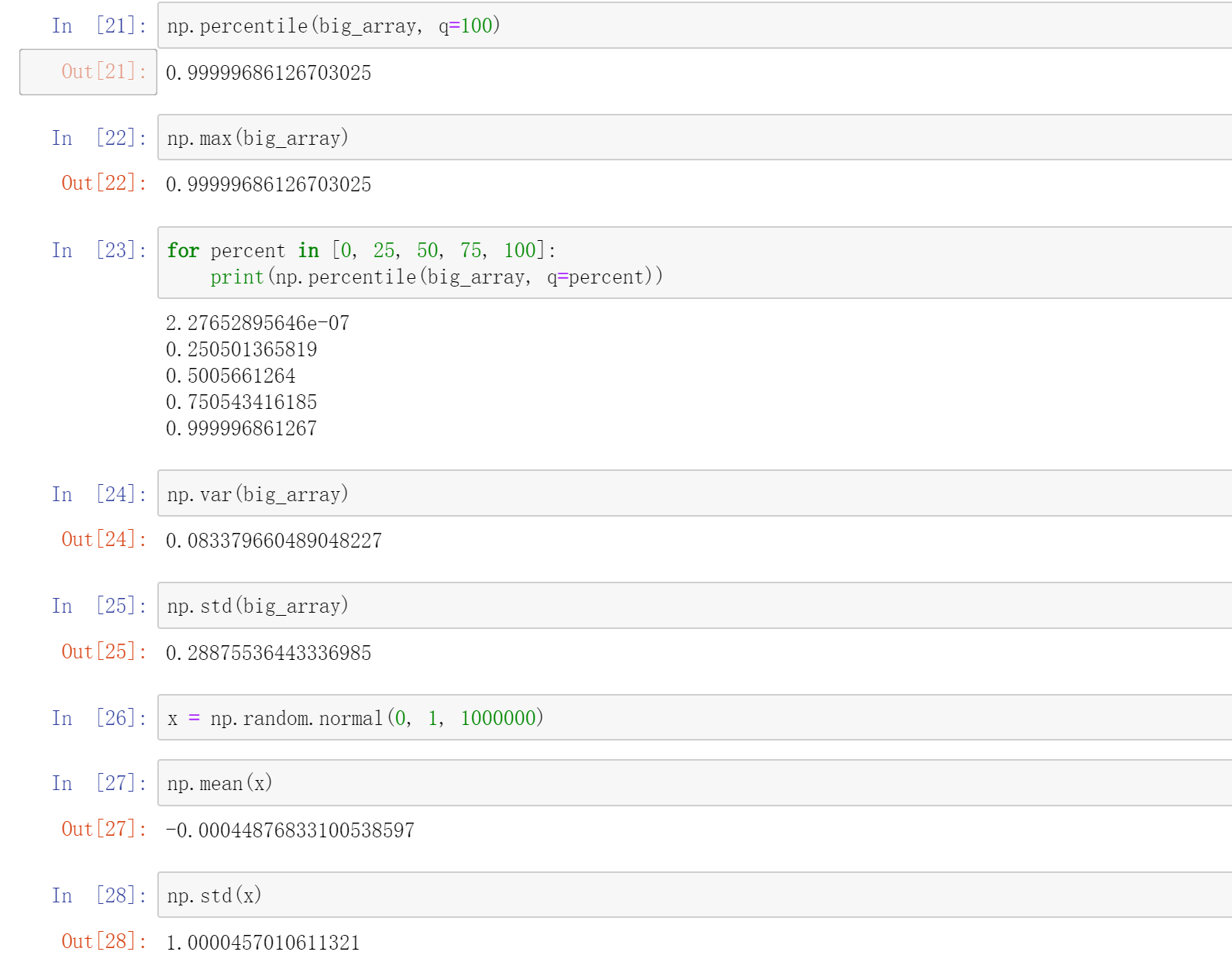The width and height of the screenshot is (1232, 969).
Task: Edit the np.random.normal assignment cell
Action: coord(694,718)
